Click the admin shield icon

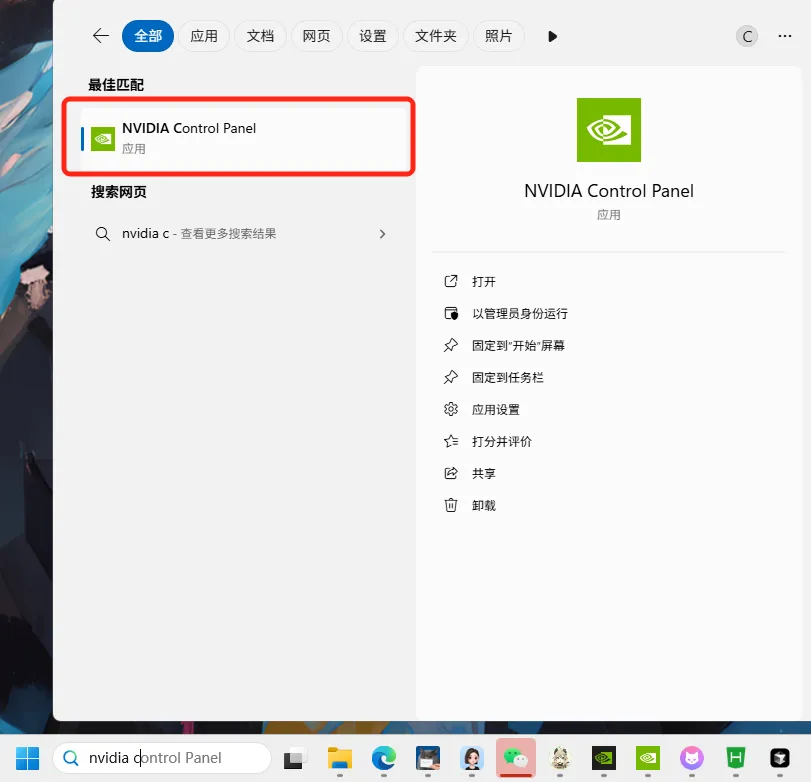pyautogui.click(x=450, y=313)
